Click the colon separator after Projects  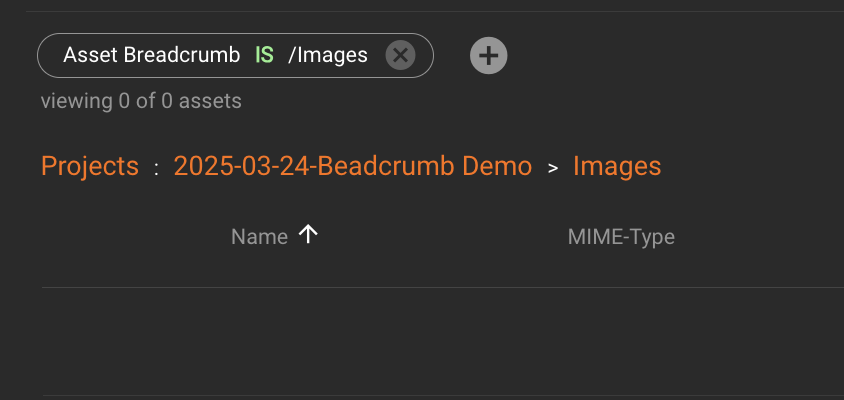pos(156,168)
